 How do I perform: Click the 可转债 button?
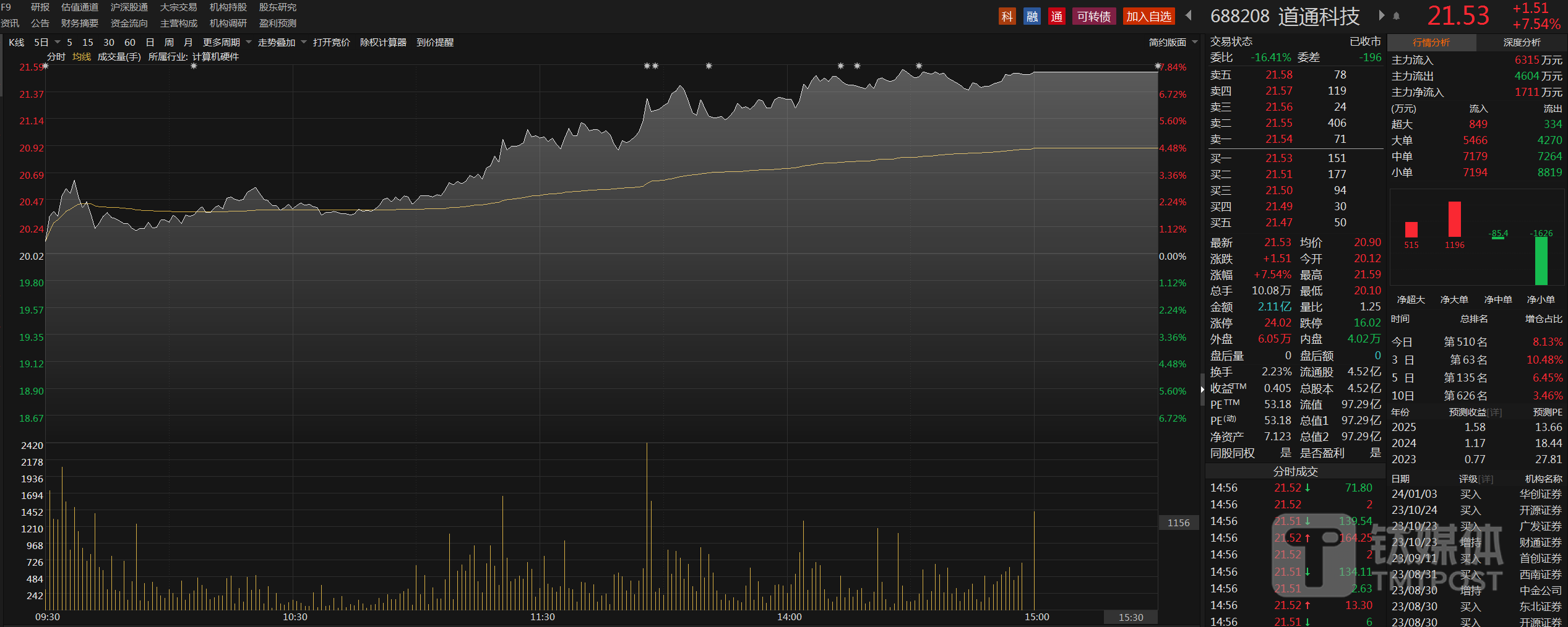pos(1093,17)
